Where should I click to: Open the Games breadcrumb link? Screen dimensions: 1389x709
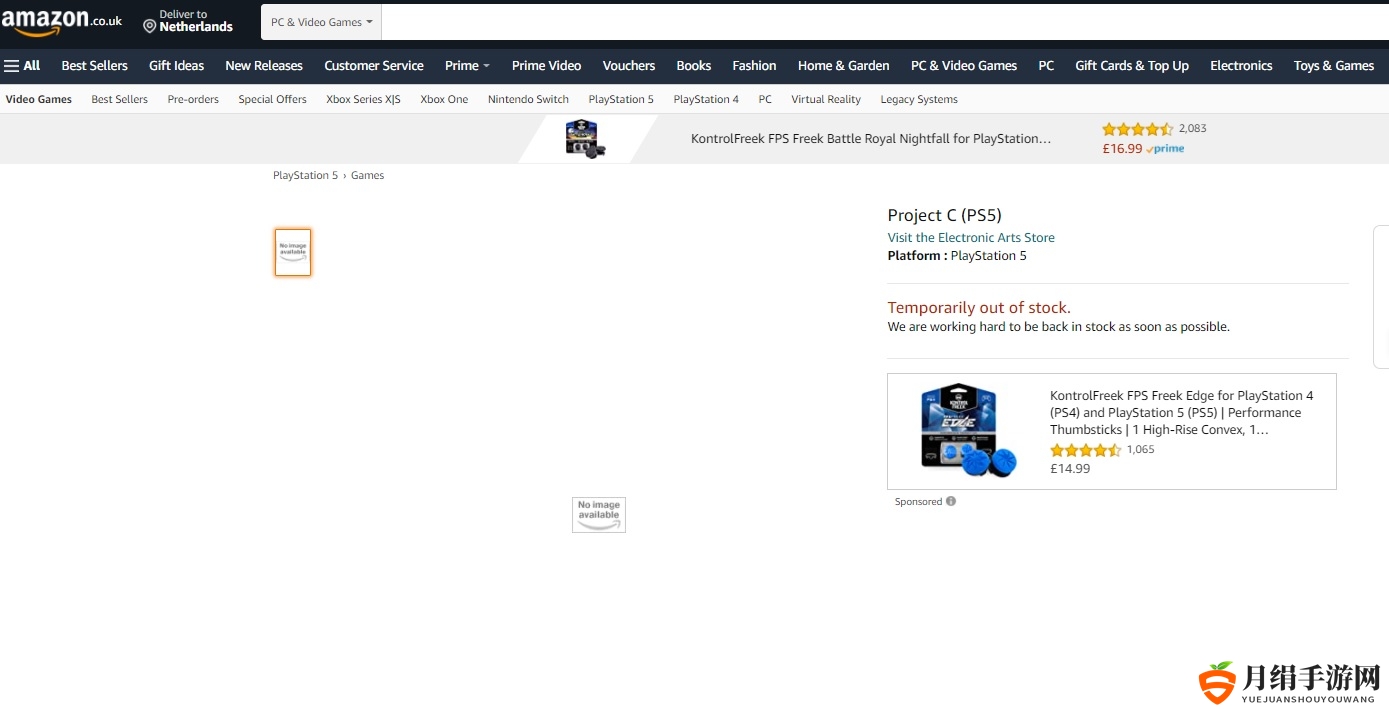[x=367, y=175]
